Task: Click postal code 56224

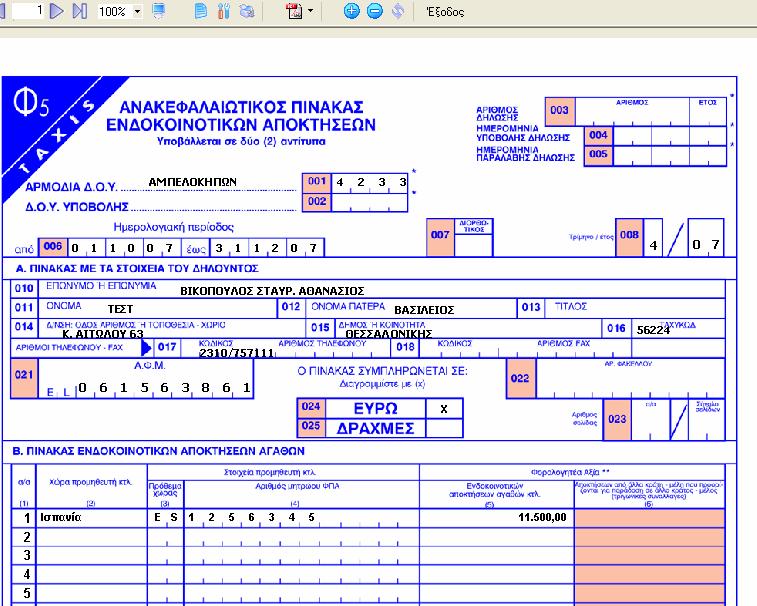Action: (x=653, y=330)
